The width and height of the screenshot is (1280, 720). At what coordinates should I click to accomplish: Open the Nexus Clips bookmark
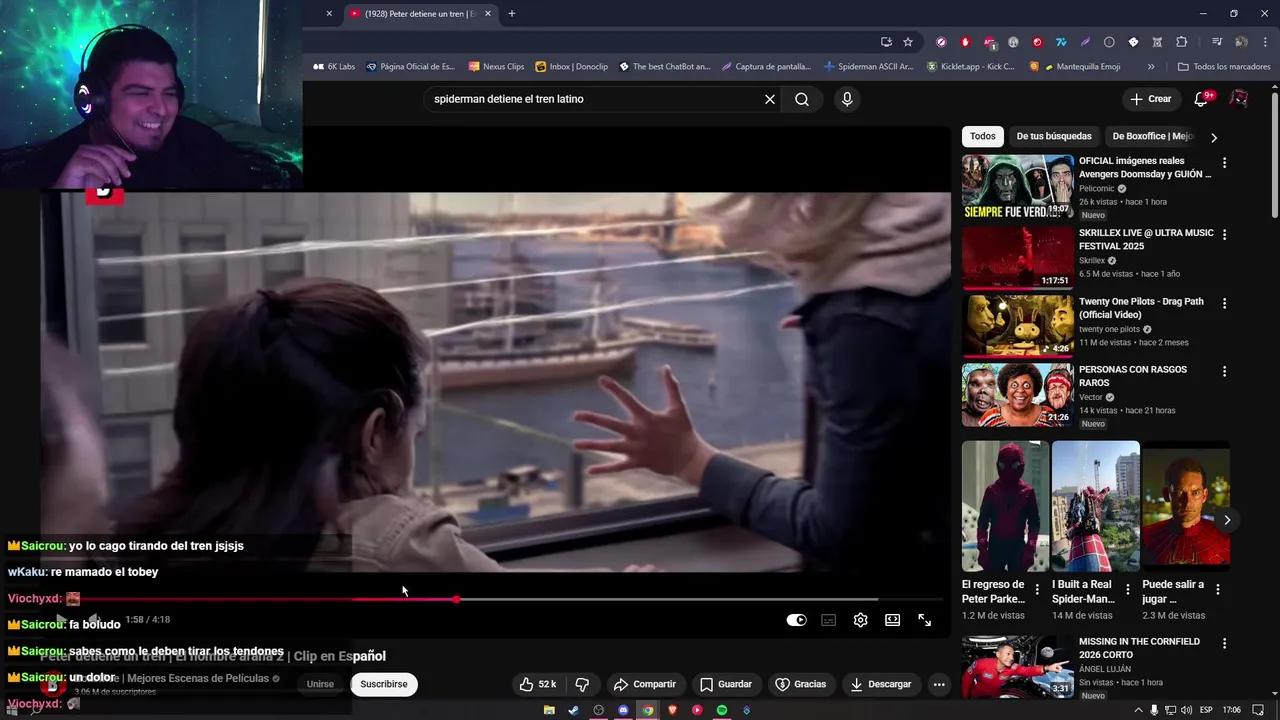496,67
